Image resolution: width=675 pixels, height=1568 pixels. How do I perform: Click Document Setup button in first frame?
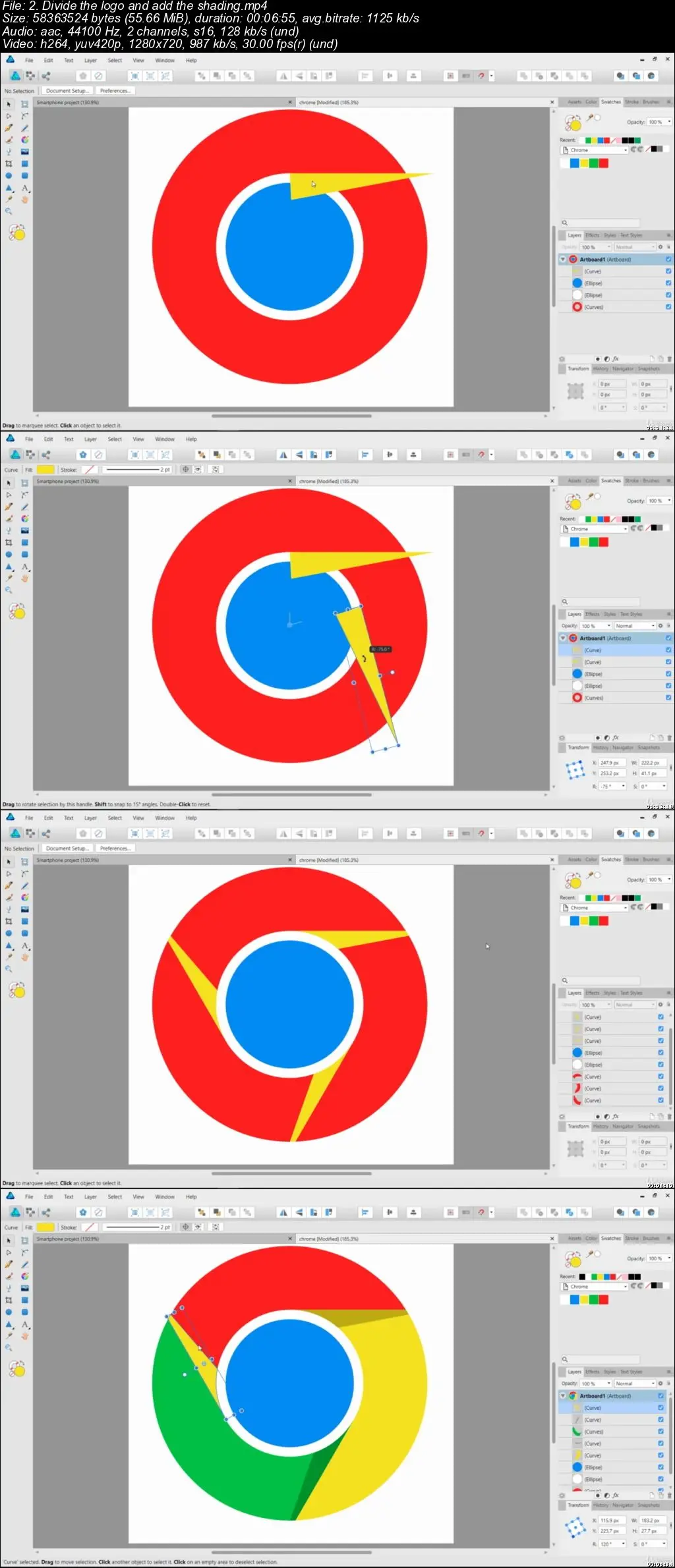click(67, 91)
